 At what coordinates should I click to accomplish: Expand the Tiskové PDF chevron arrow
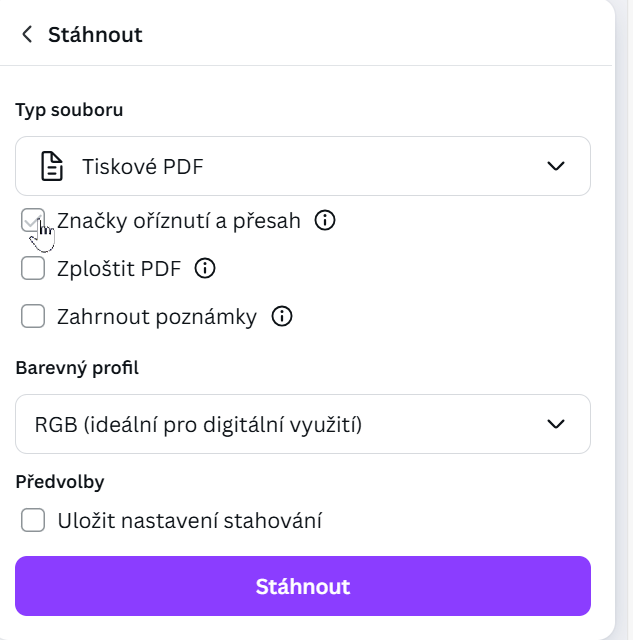click(x=556, y=166)
